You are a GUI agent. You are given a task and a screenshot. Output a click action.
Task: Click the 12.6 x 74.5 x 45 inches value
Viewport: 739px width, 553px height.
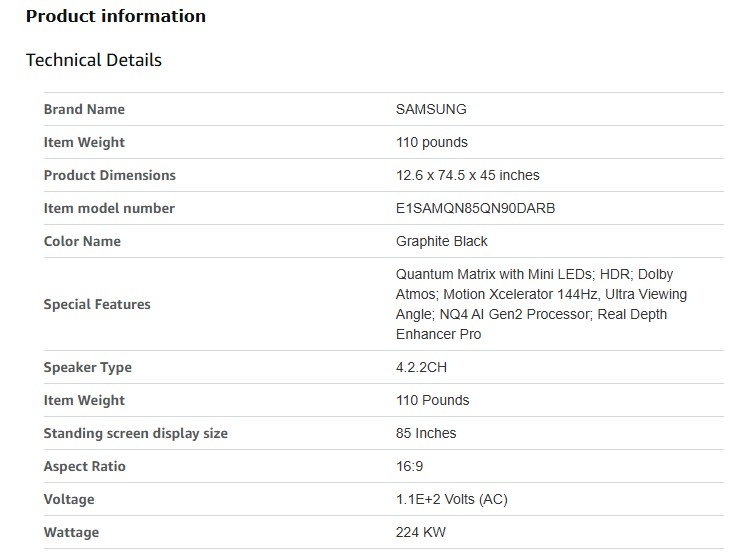(x=467, y=175)
